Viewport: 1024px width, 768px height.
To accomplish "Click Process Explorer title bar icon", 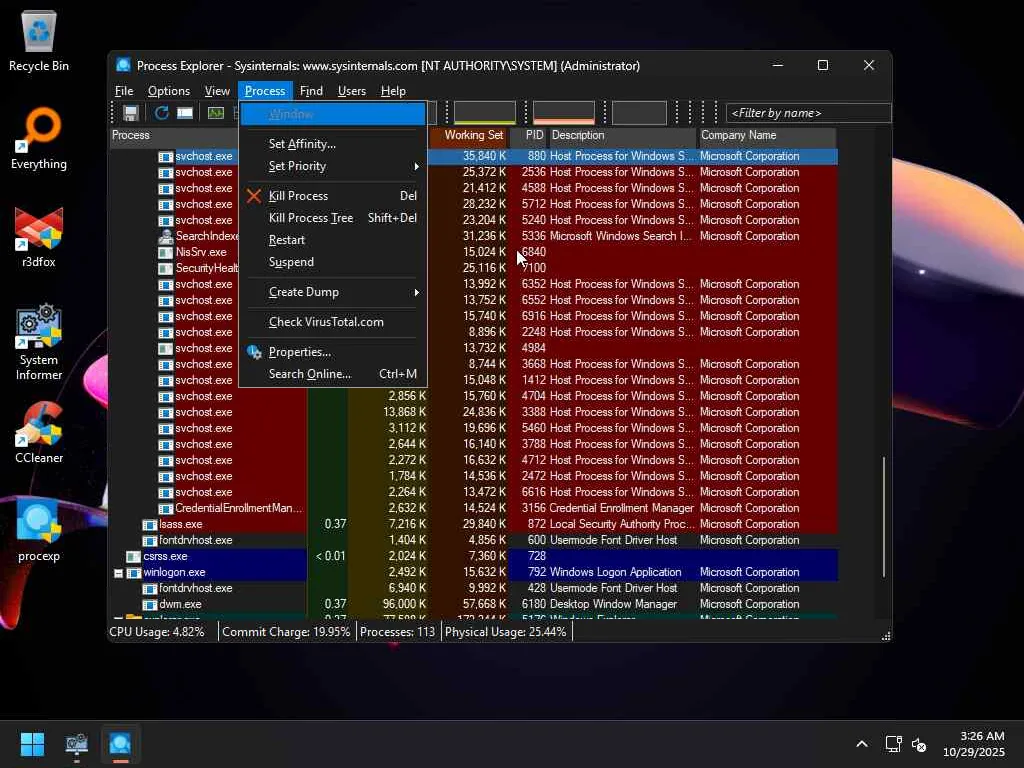I will (123, 65).
